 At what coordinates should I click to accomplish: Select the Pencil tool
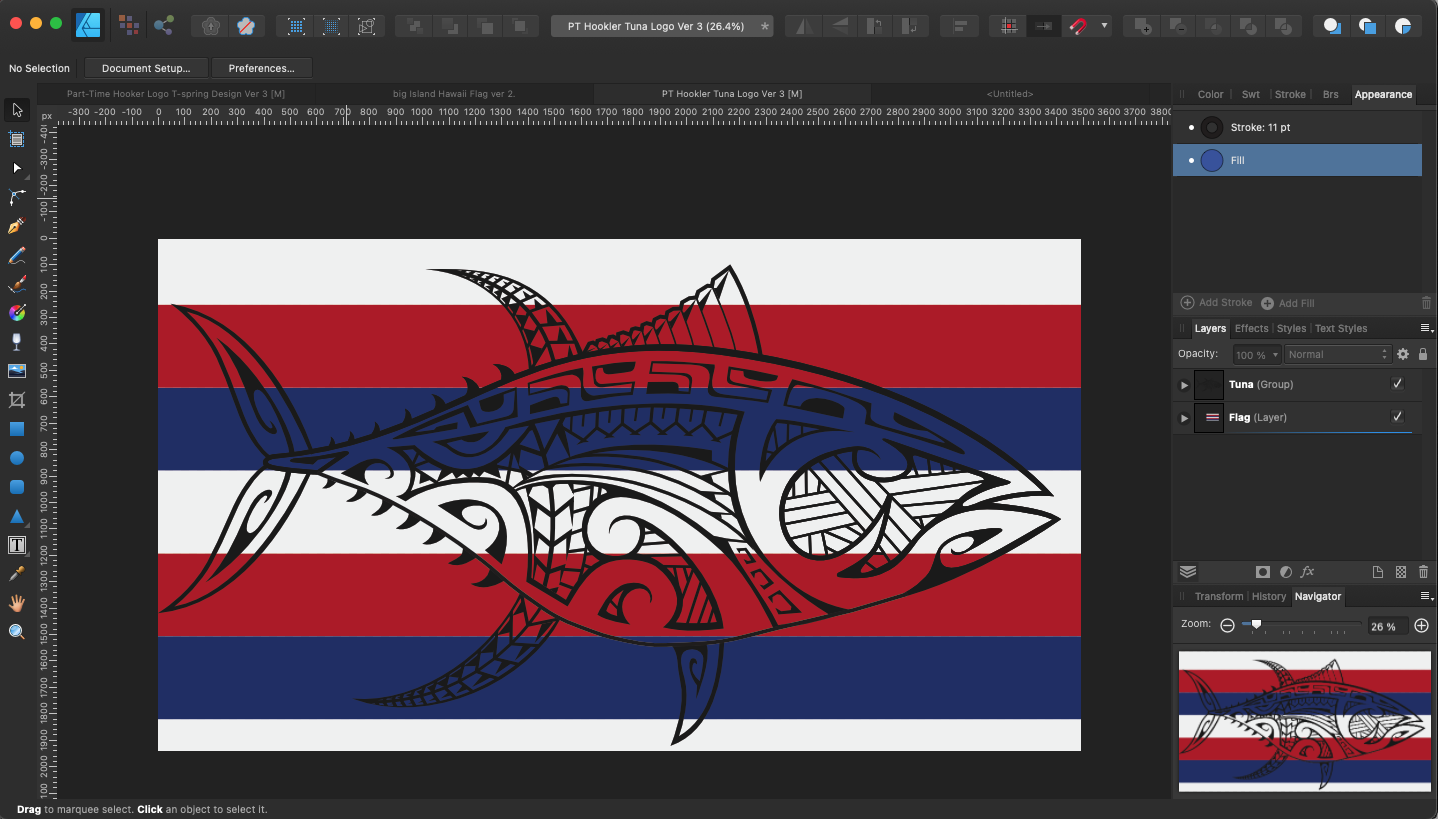[17, 256]
